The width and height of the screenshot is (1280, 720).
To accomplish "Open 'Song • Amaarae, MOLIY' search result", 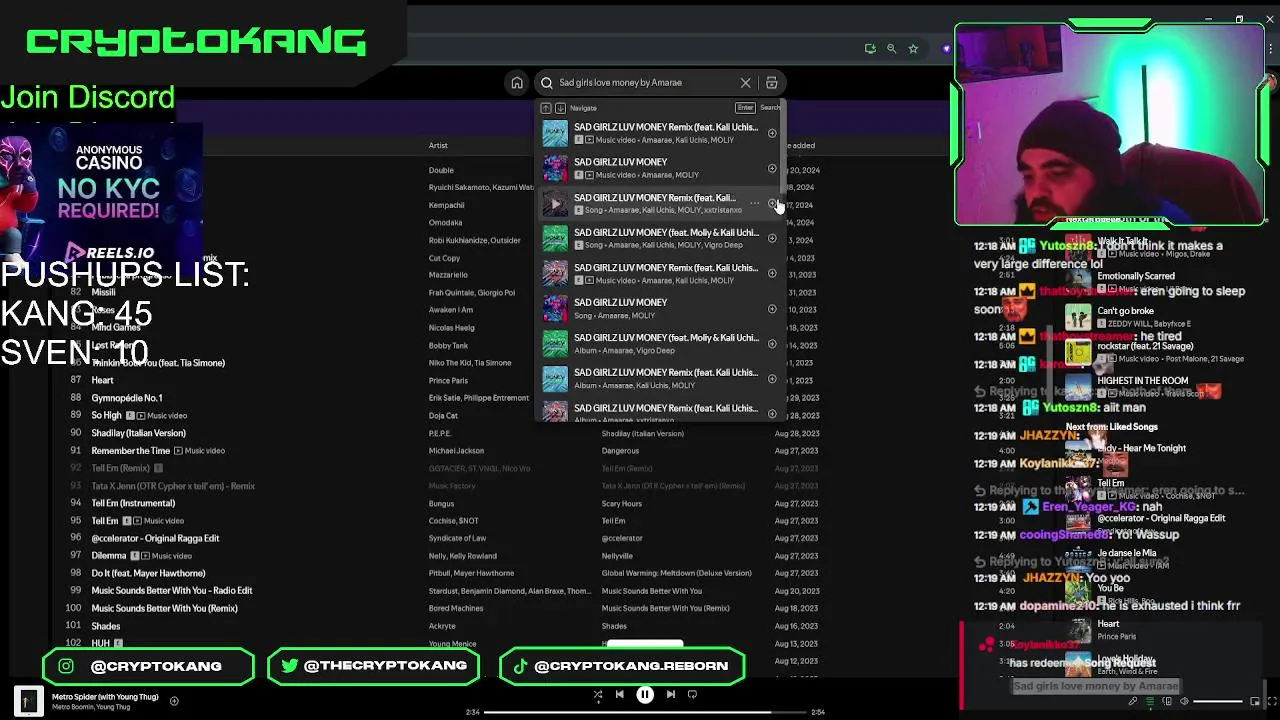I will tap(658, 309).
